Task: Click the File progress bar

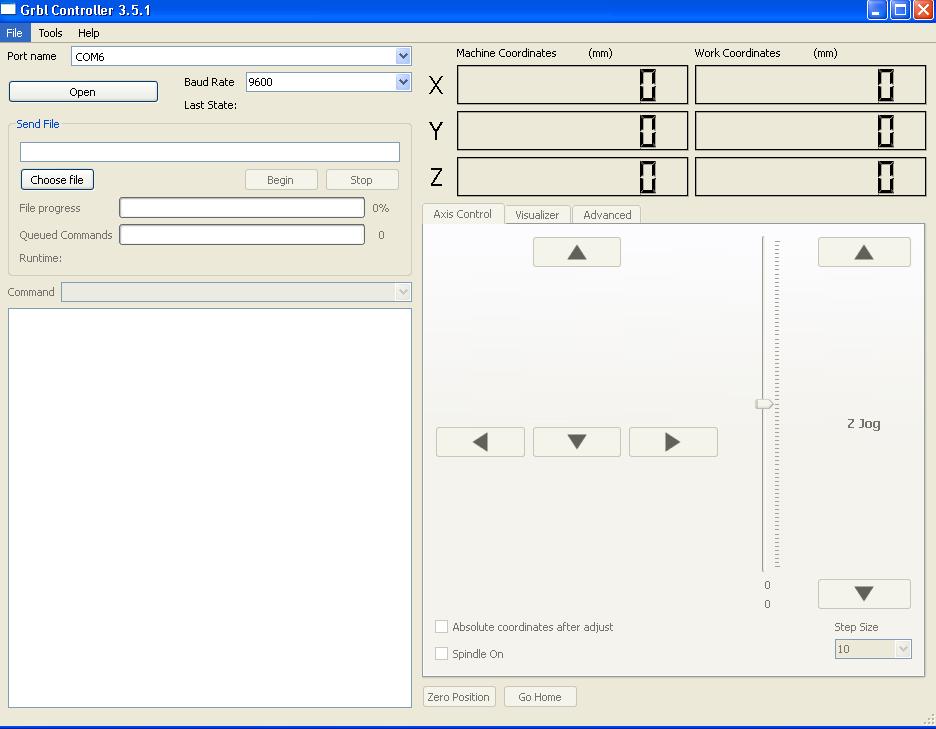Action: tap(242, 208)
